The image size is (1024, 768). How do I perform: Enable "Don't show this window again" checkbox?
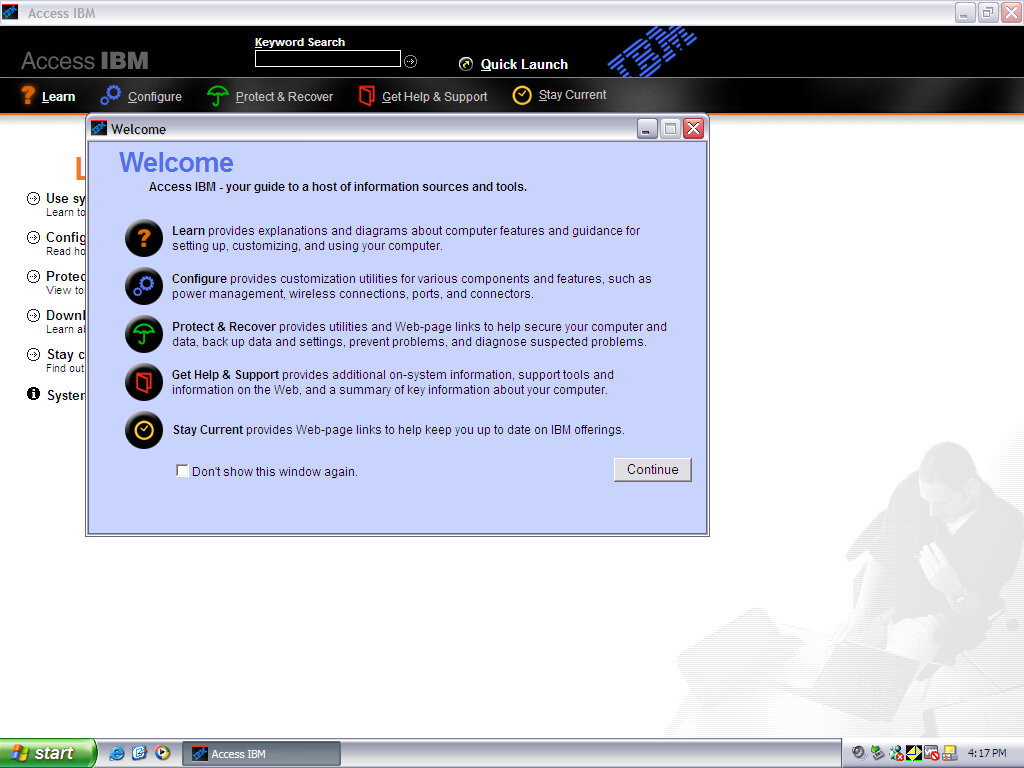182,470
